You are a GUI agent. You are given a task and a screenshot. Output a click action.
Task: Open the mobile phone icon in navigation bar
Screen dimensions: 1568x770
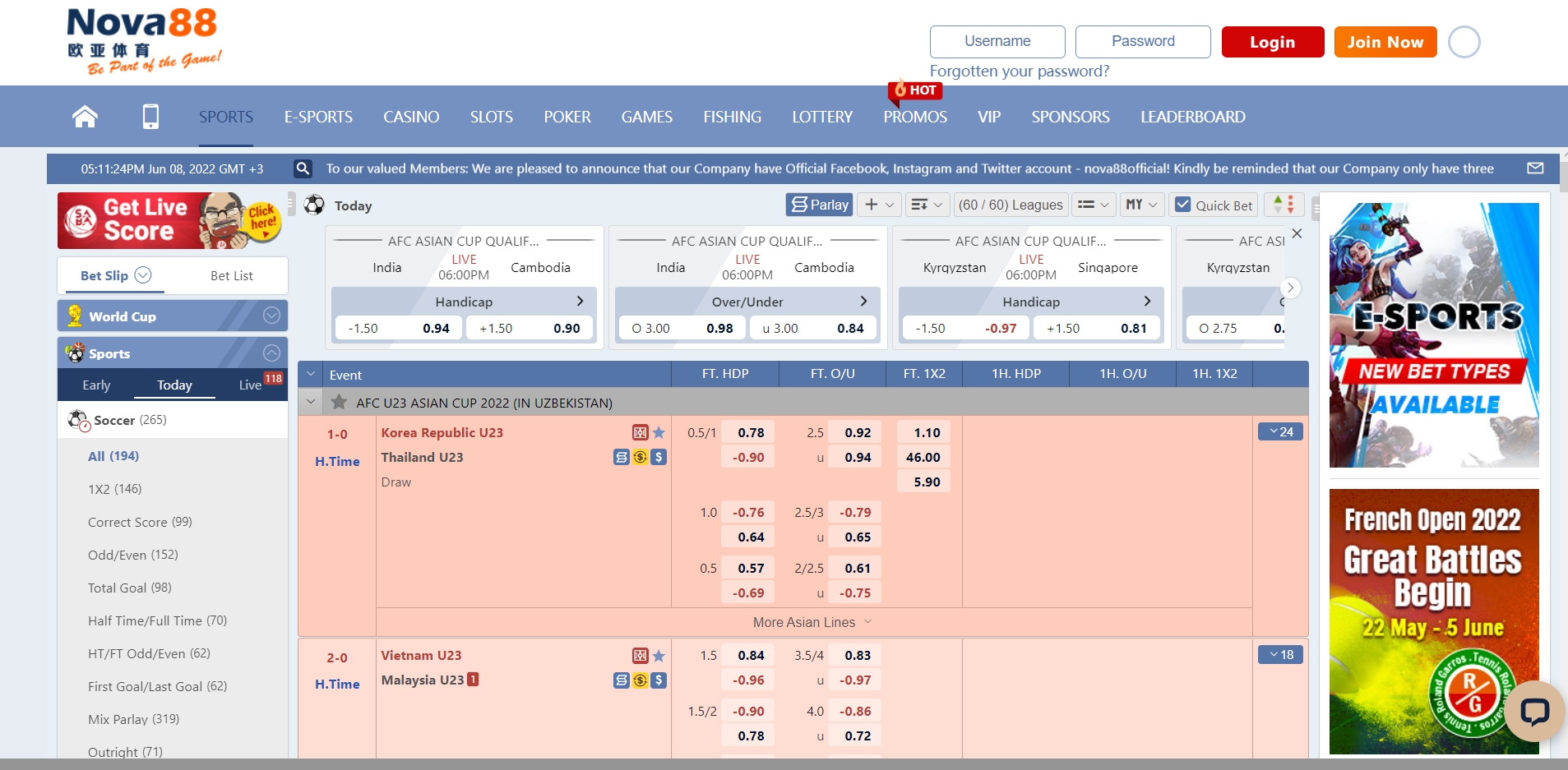tap(150, 117)
